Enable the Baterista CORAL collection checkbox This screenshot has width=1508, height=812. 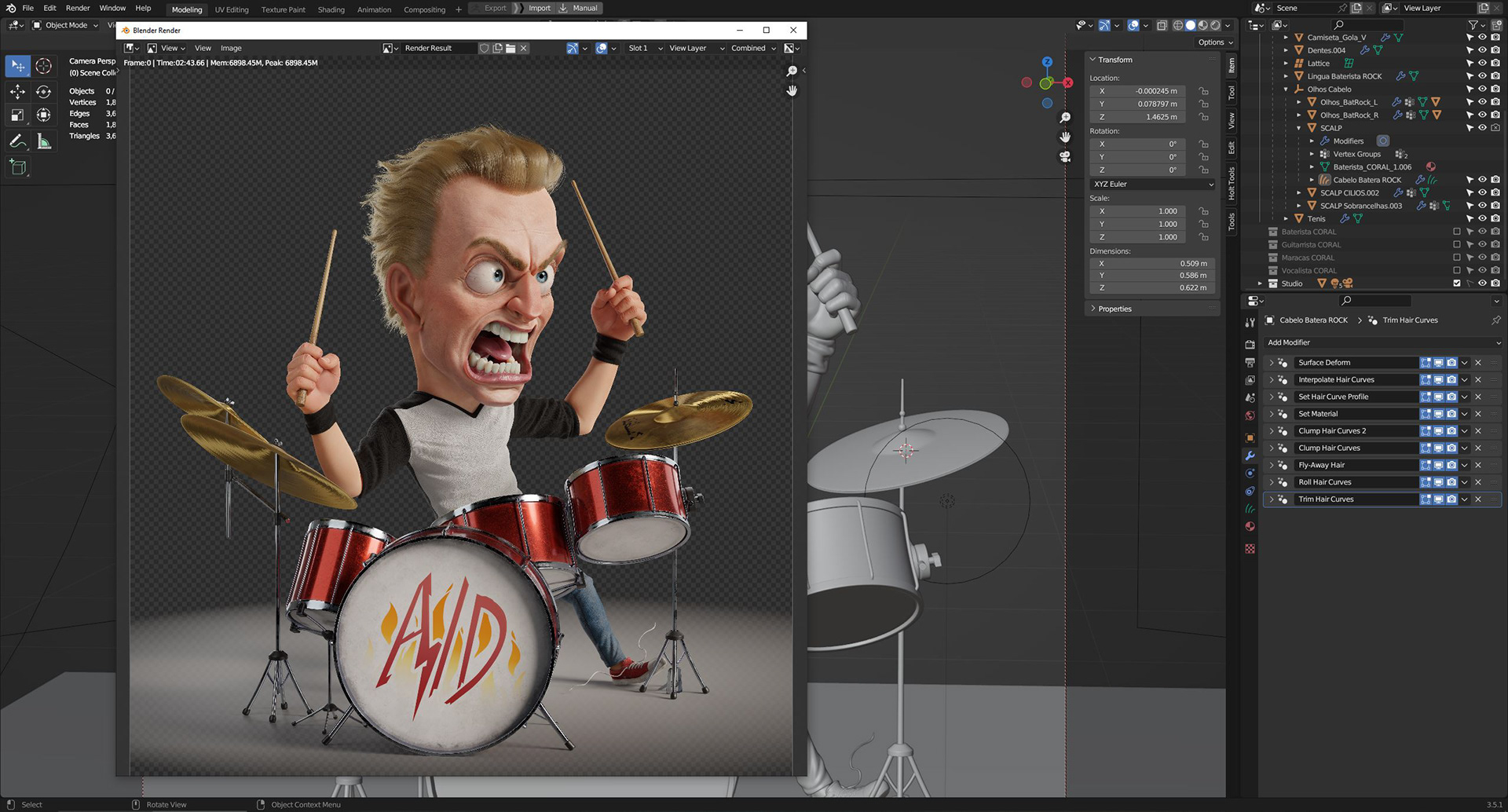pyautogui.click(x=1457, y=232)
